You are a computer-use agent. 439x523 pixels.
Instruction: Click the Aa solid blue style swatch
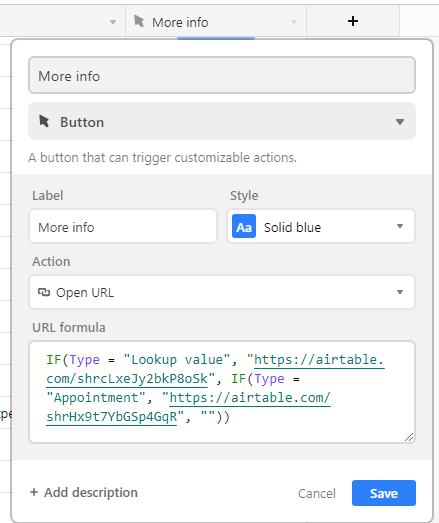tap(244, 226)
